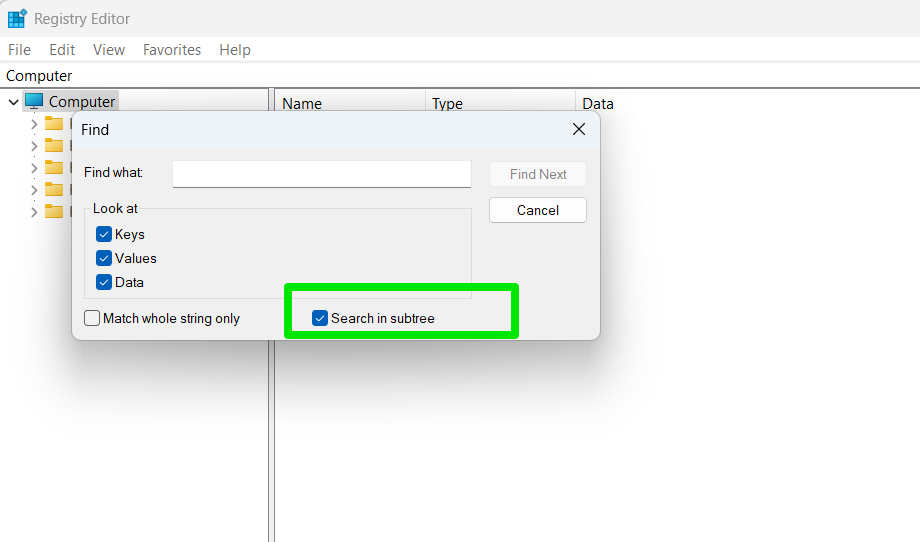This screenshot has width=920, height=542.
Task: Toggle the Keys checkbox
Action: click(104, 235)
